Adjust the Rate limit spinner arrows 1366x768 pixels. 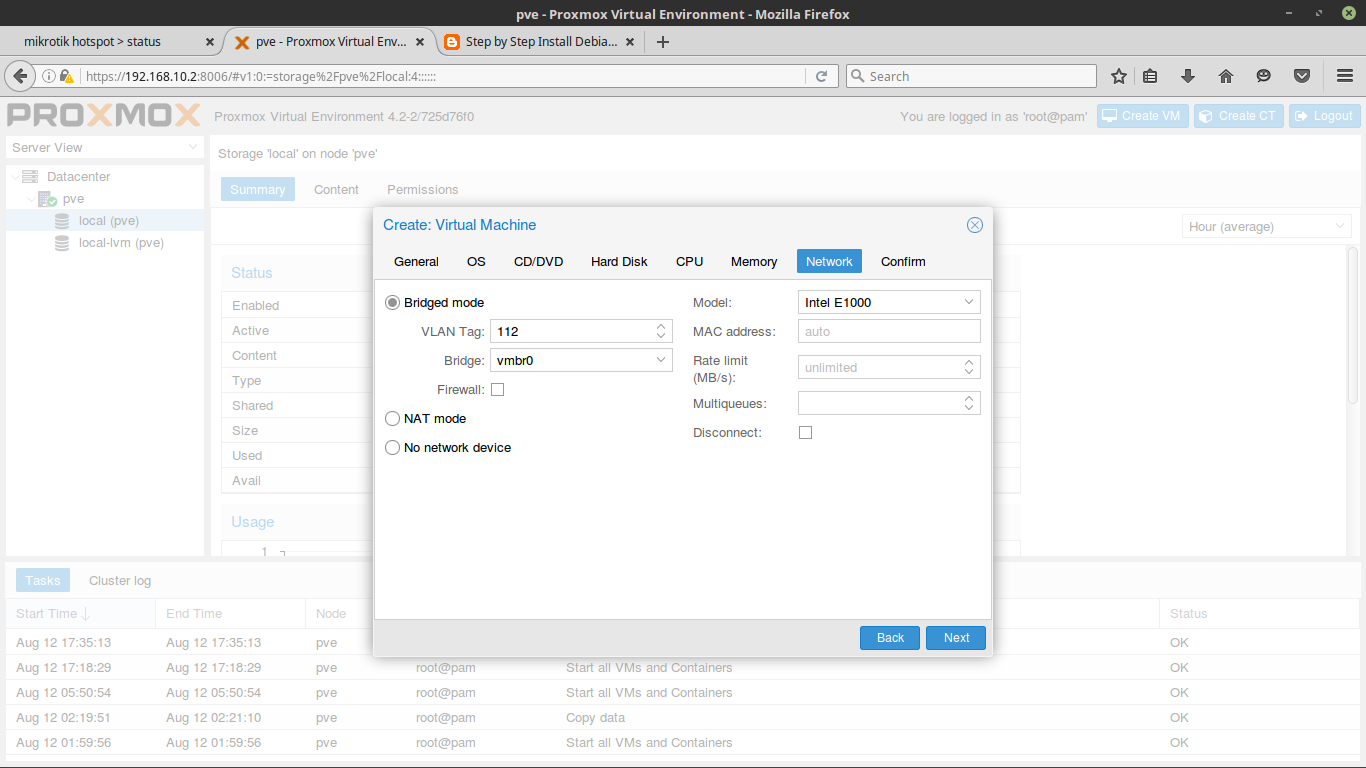(969, 367)
